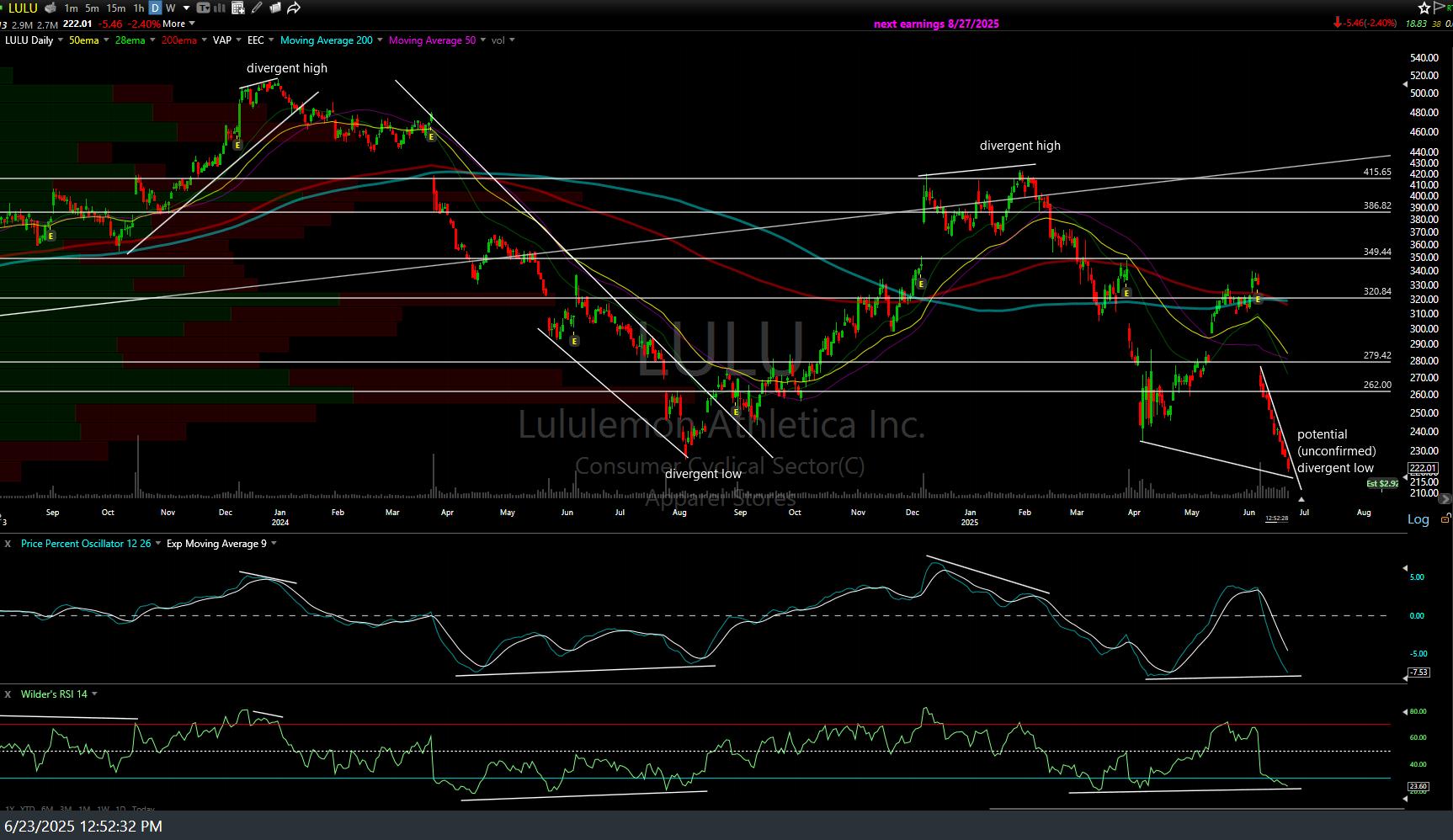
Task: Open the calendar-plus grid icon
Action: 238,8
